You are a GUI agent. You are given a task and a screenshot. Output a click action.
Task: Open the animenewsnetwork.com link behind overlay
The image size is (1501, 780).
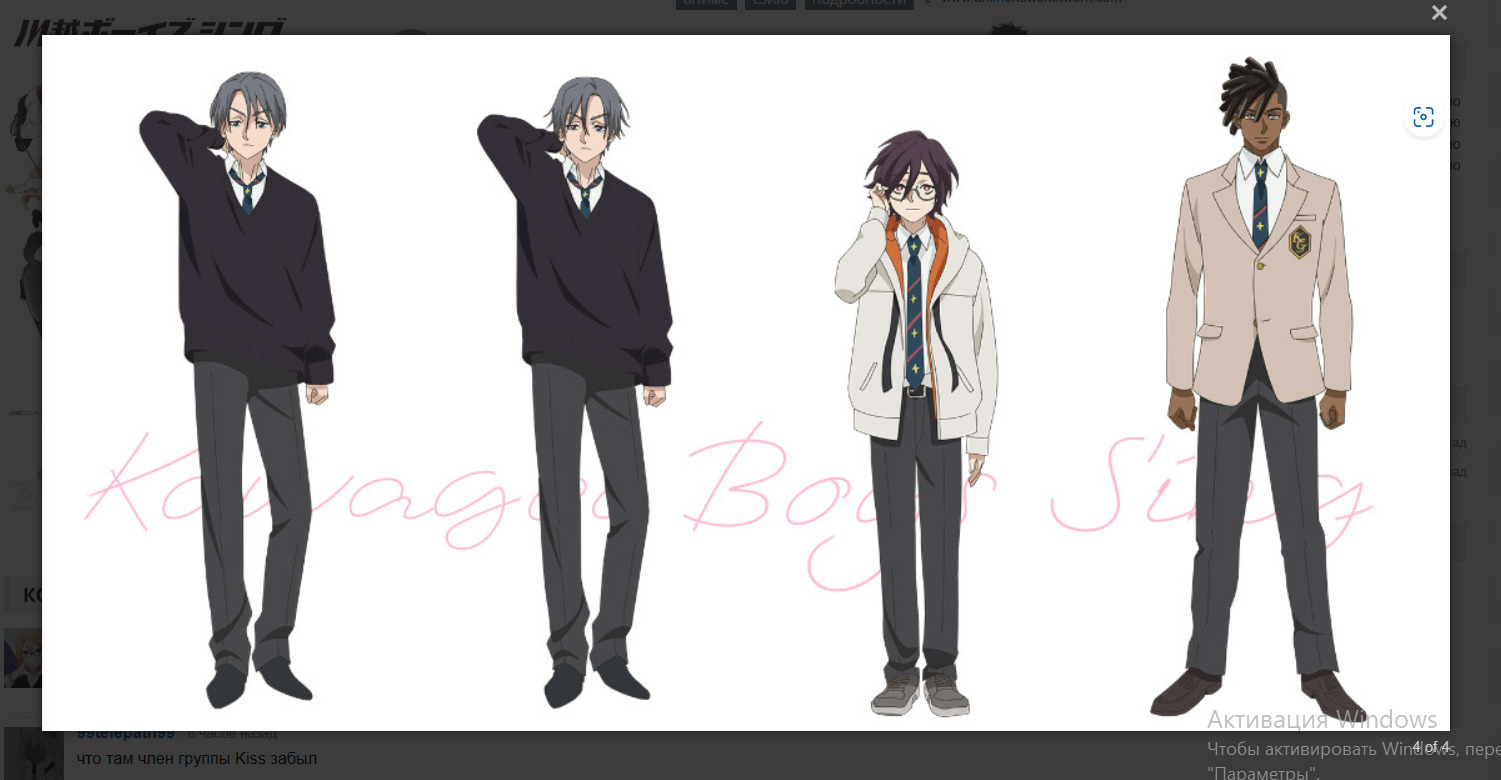point(1030,3)
